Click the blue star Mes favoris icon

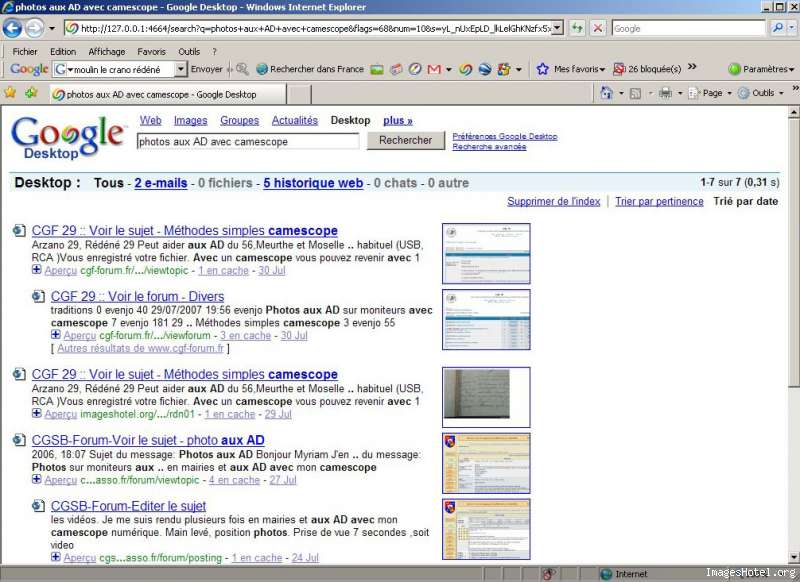(543, 69)
